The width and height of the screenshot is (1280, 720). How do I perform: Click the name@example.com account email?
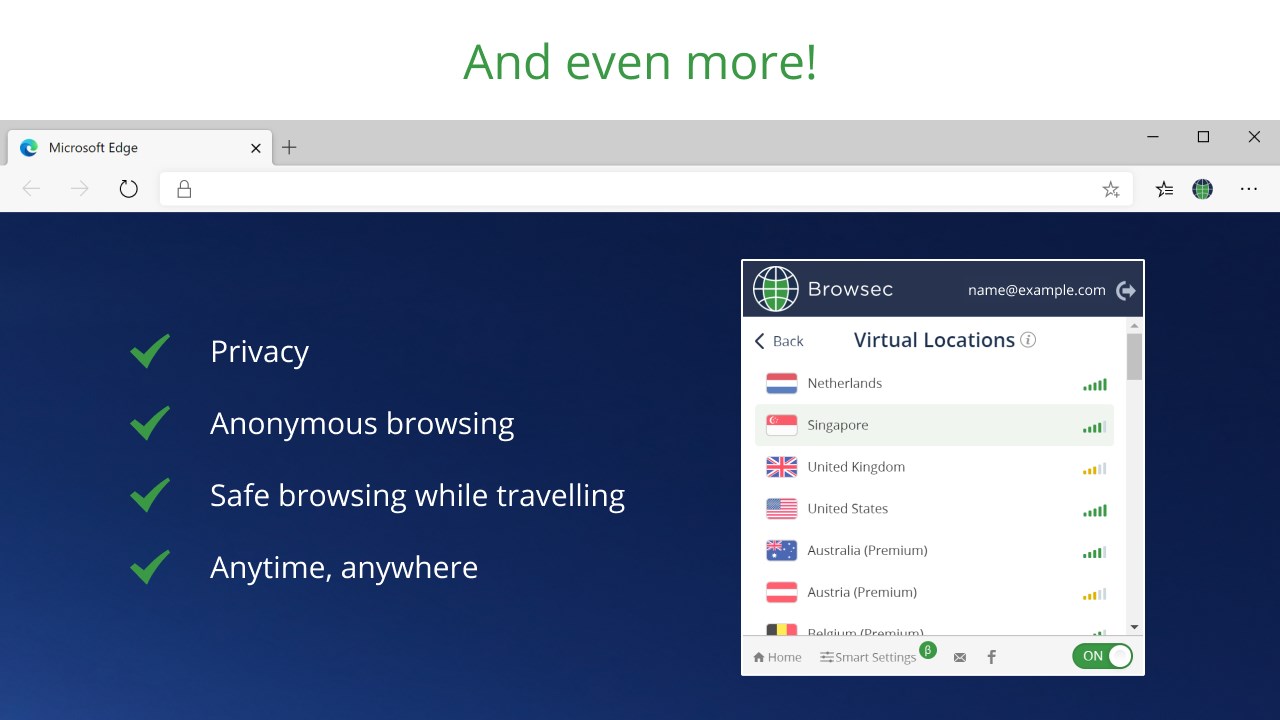tap(1037, 290)
